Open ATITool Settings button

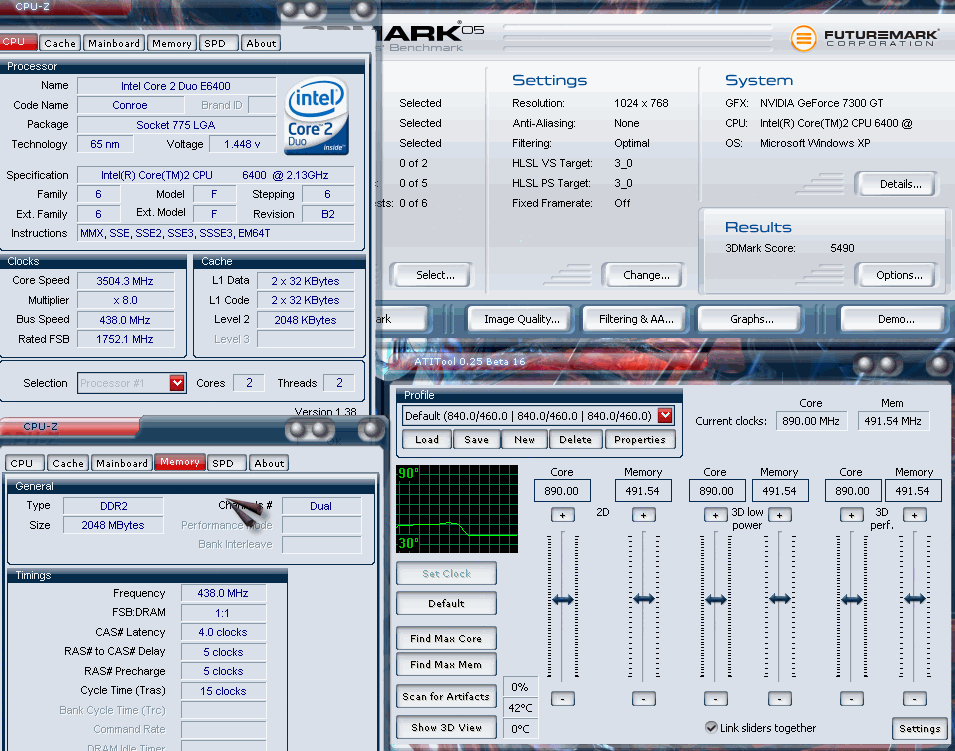click(920, 728)
